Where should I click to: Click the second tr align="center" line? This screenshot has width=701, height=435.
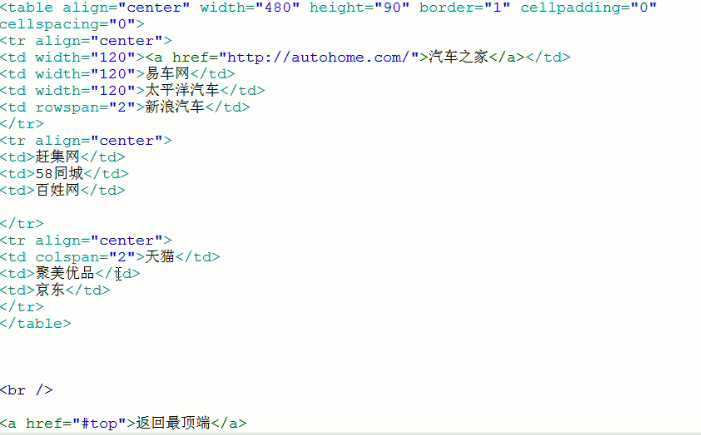click(x=86, y=141)
